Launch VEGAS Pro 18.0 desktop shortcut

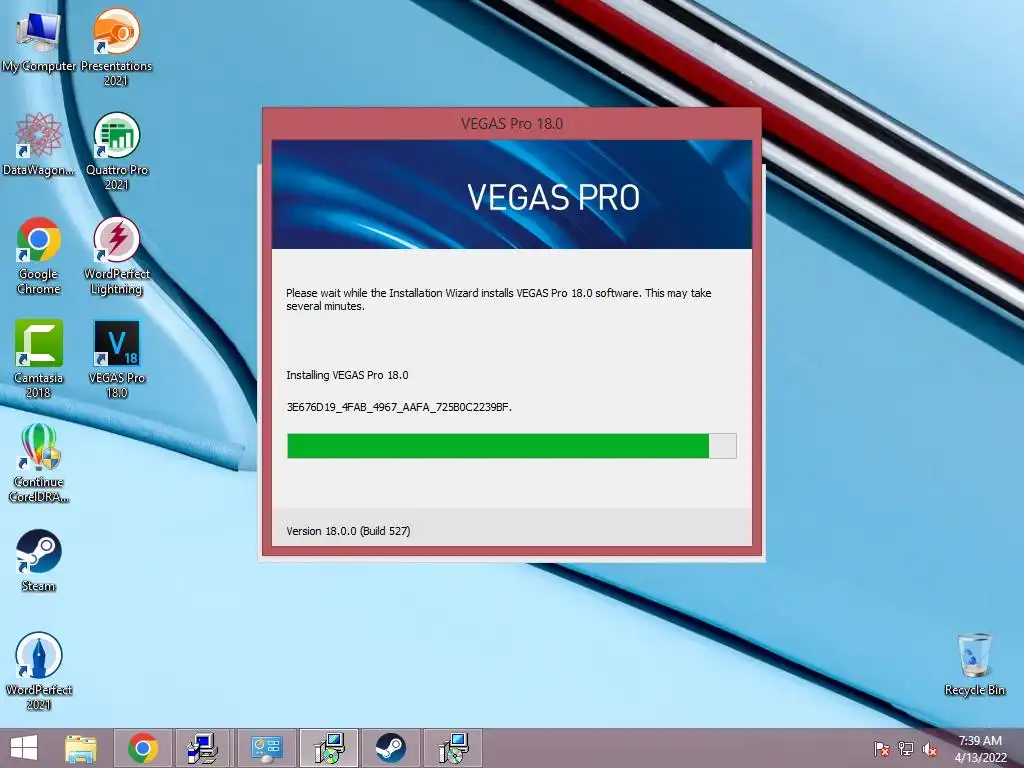pyautogui.click(x=116, y=359)
